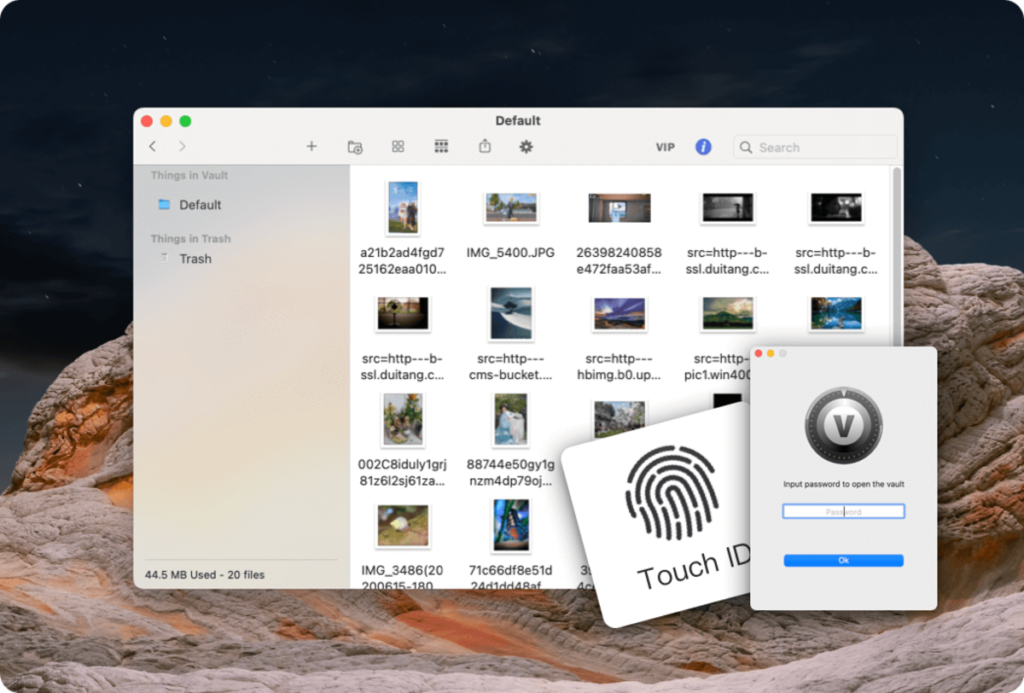Click the vault V dial logo

click(x=843, y=425)
